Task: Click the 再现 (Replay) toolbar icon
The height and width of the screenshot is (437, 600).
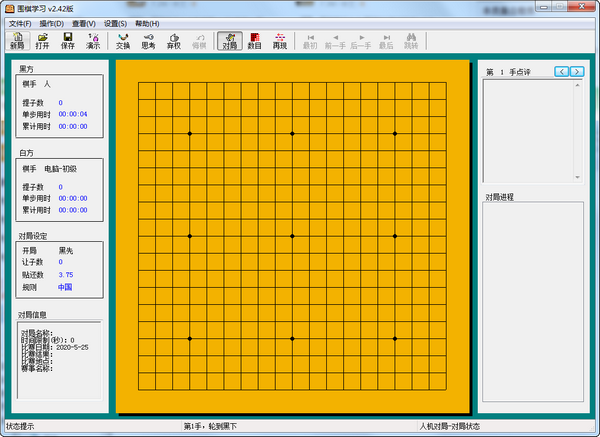Action: 280,40
